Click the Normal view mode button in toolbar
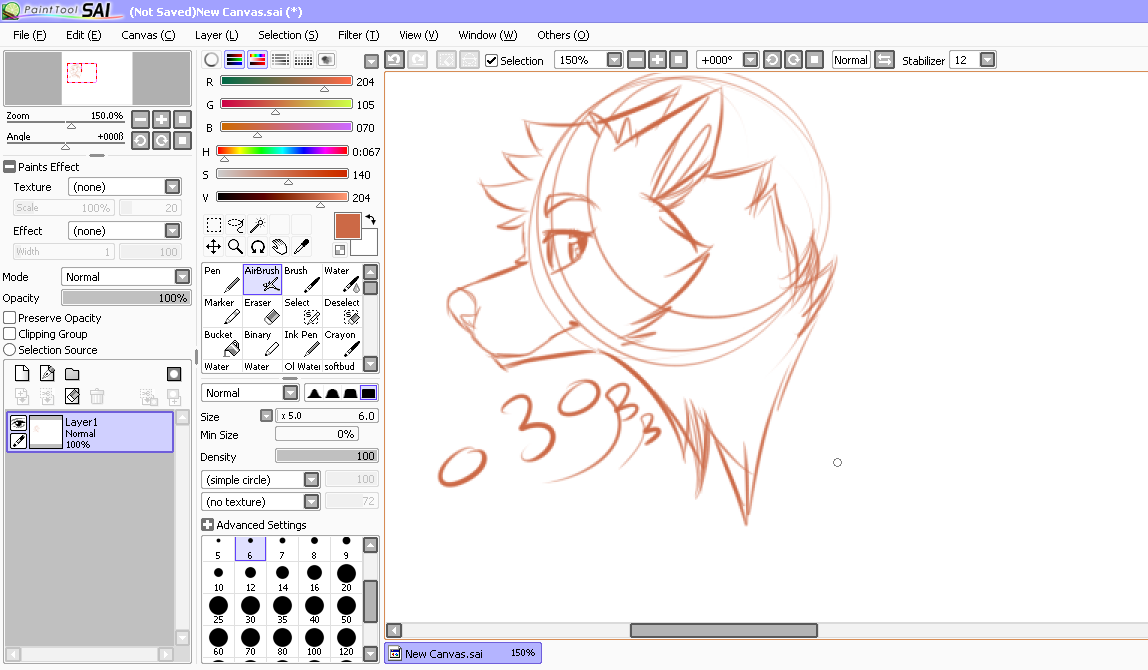The height and width of the screenshot is (670, 1148). click(851, 60)
